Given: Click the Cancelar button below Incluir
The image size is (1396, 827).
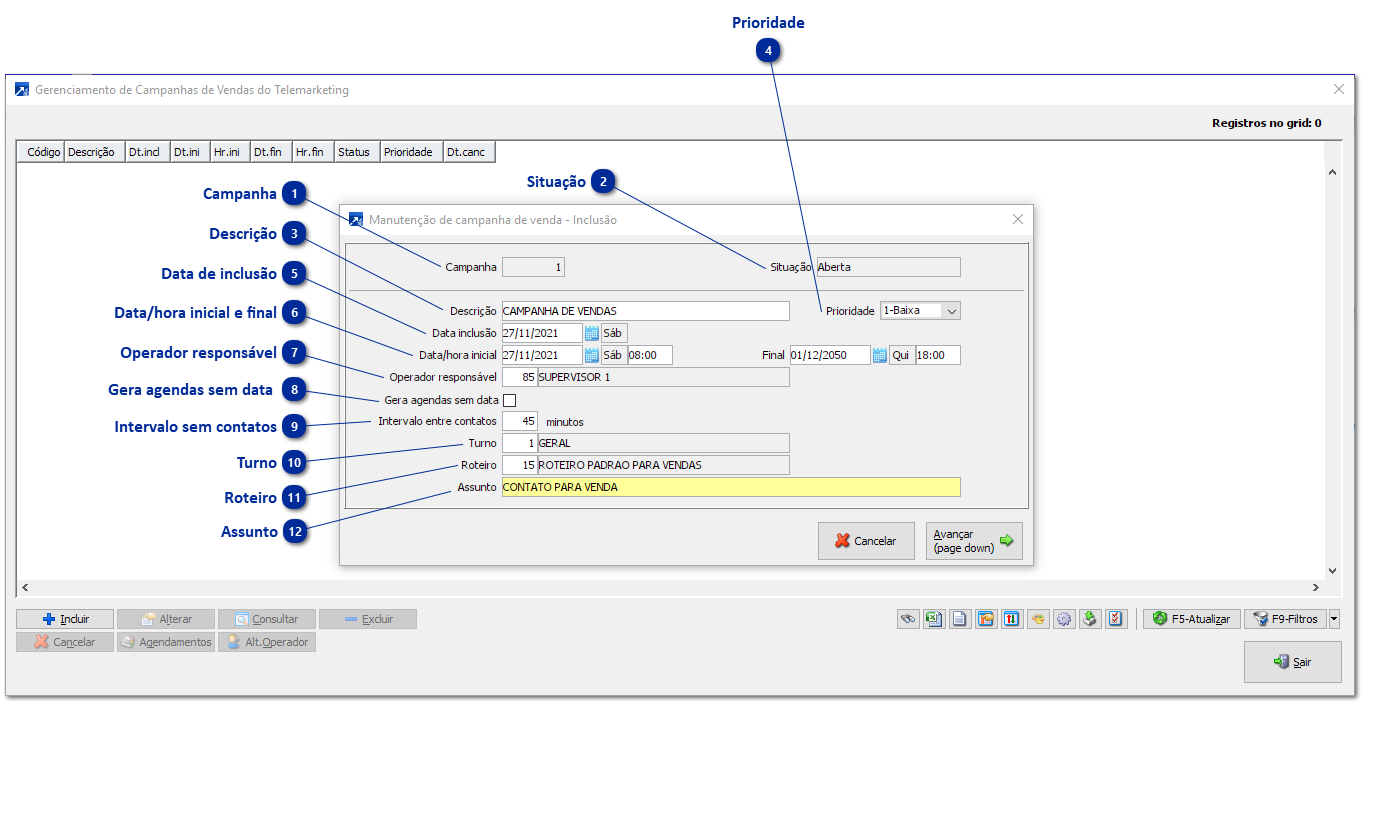Looking at the screenshot, I should coord(65,642).
